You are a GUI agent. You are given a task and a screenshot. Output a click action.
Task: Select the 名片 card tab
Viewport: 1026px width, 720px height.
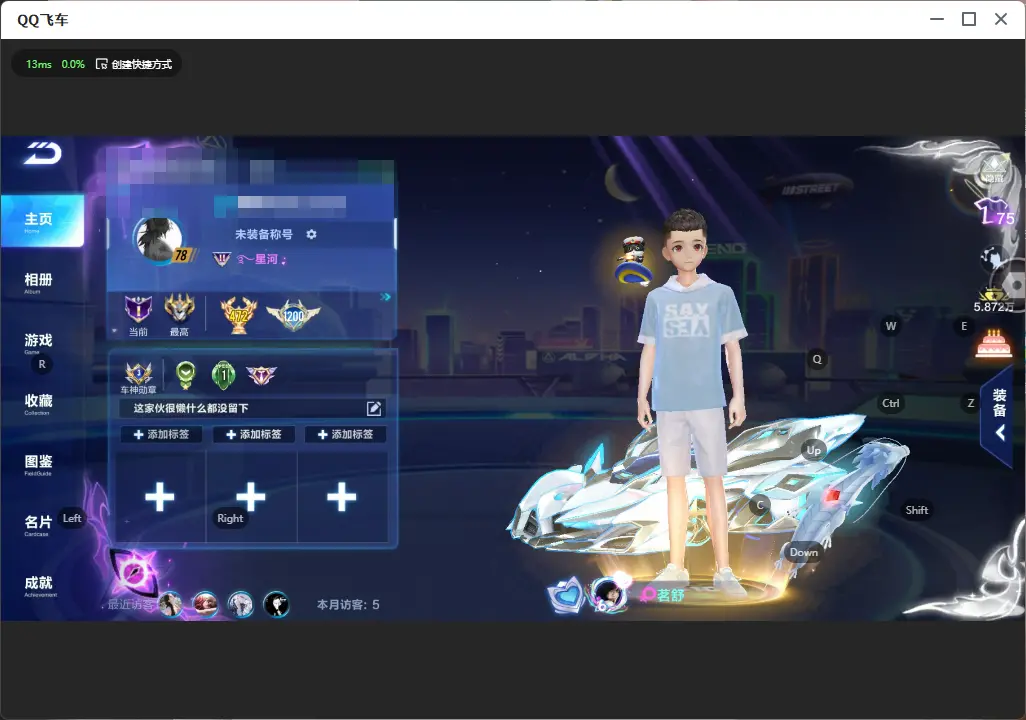pos(39,524)
